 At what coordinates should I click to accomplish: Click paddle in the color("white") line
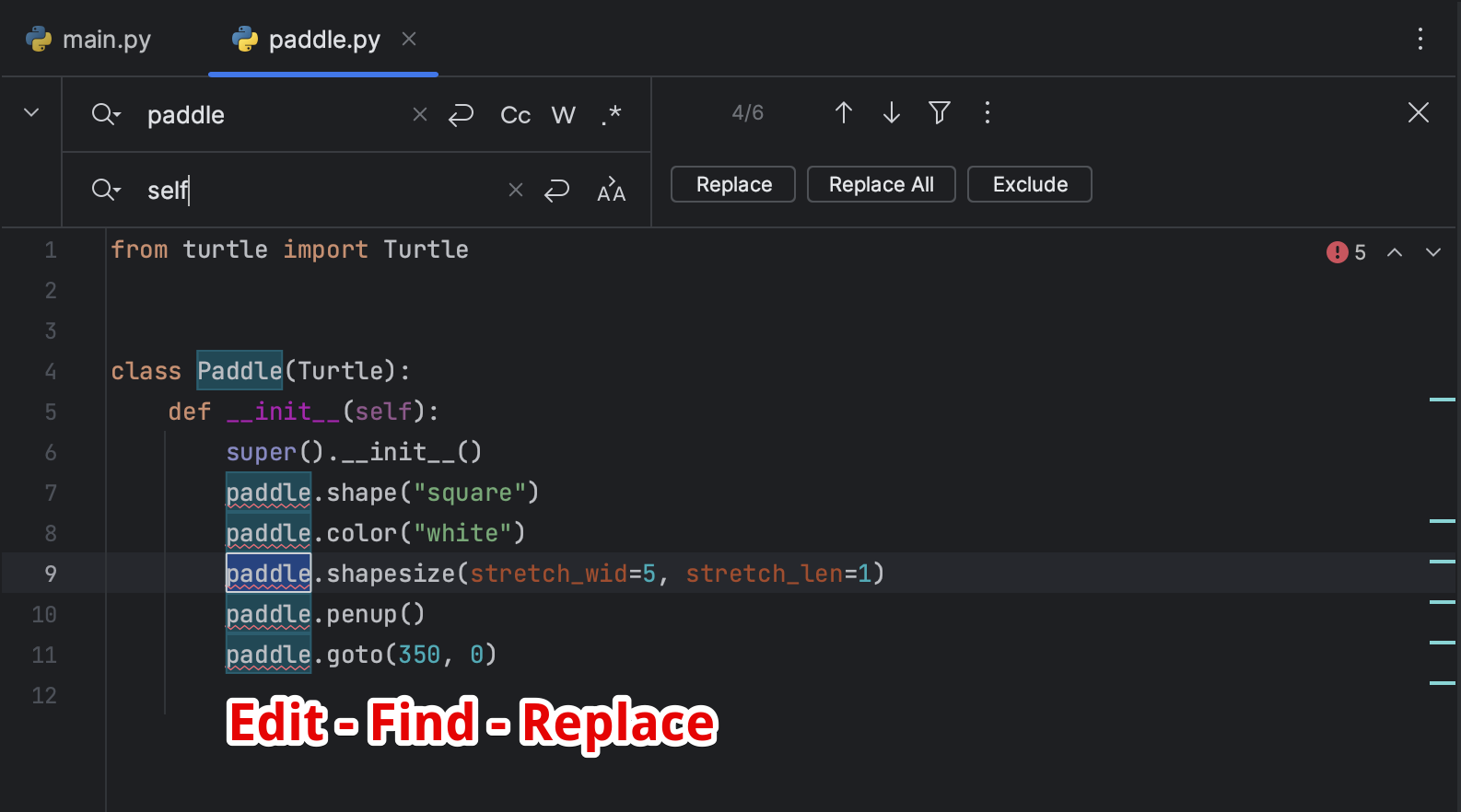(x=268, y=533)
